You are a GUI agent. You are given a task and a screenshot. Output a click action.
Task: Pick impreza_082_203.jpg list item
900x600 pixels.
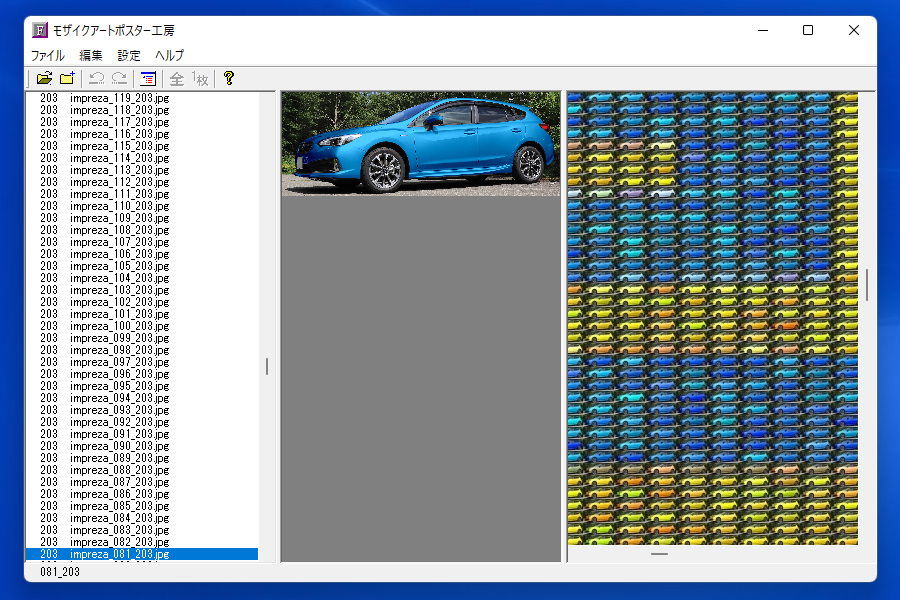pos(142,543)
